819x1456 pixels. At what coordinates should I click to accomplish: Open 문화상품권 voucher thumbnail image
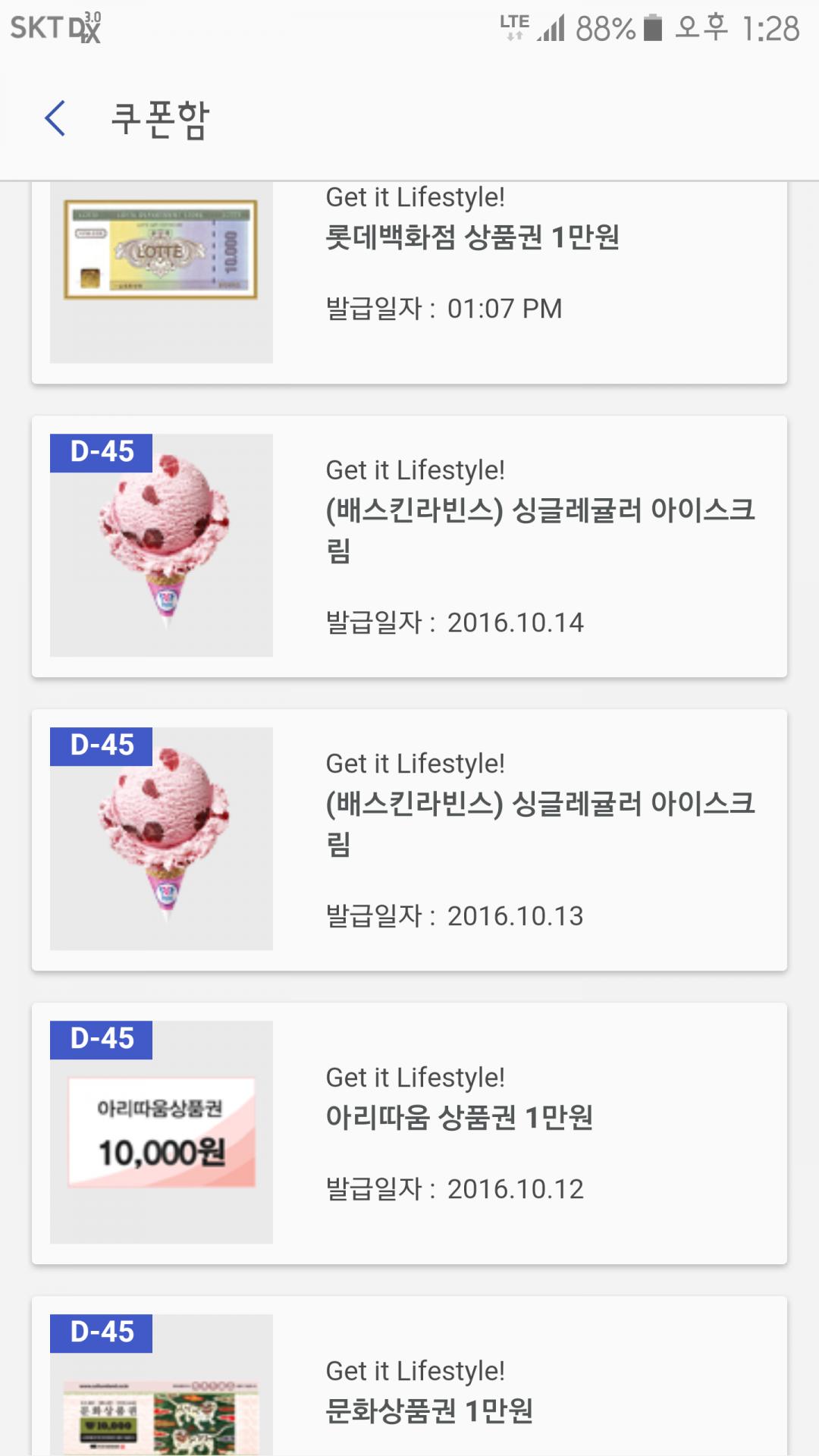pyautogui.click(x=162, y=1415)
